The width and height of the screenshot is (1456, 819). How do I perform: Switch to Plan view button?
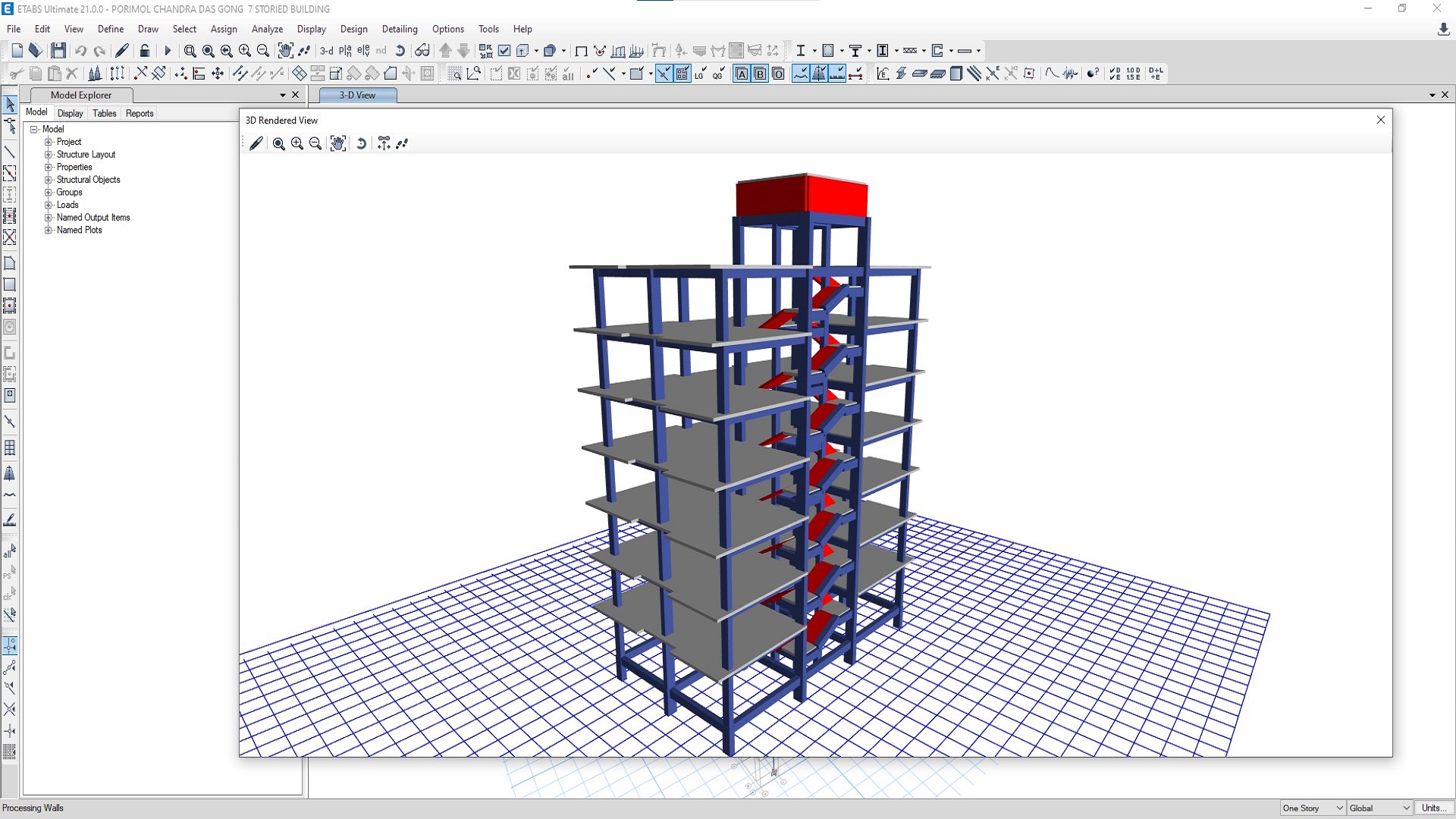pos(345,51)
